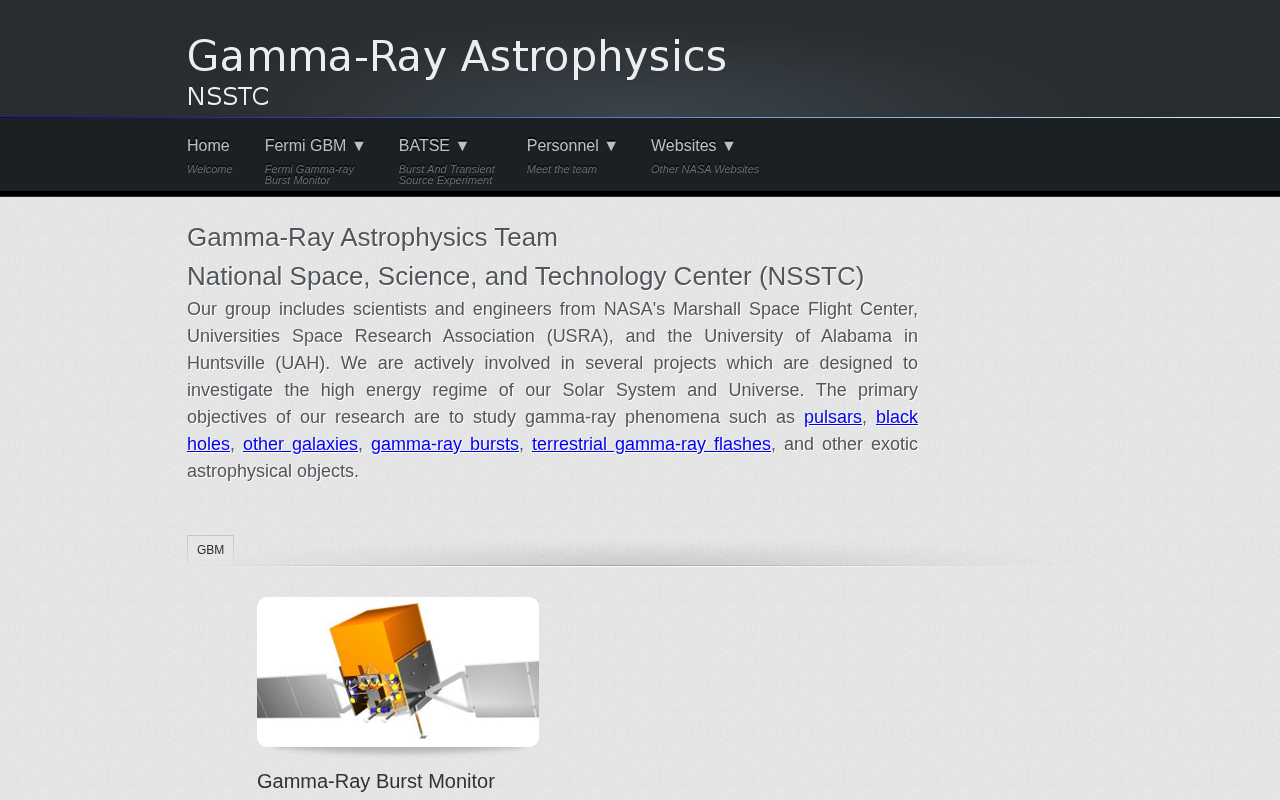
Task: Expand the BATSE dropdown menu
Action: point(434,146)
